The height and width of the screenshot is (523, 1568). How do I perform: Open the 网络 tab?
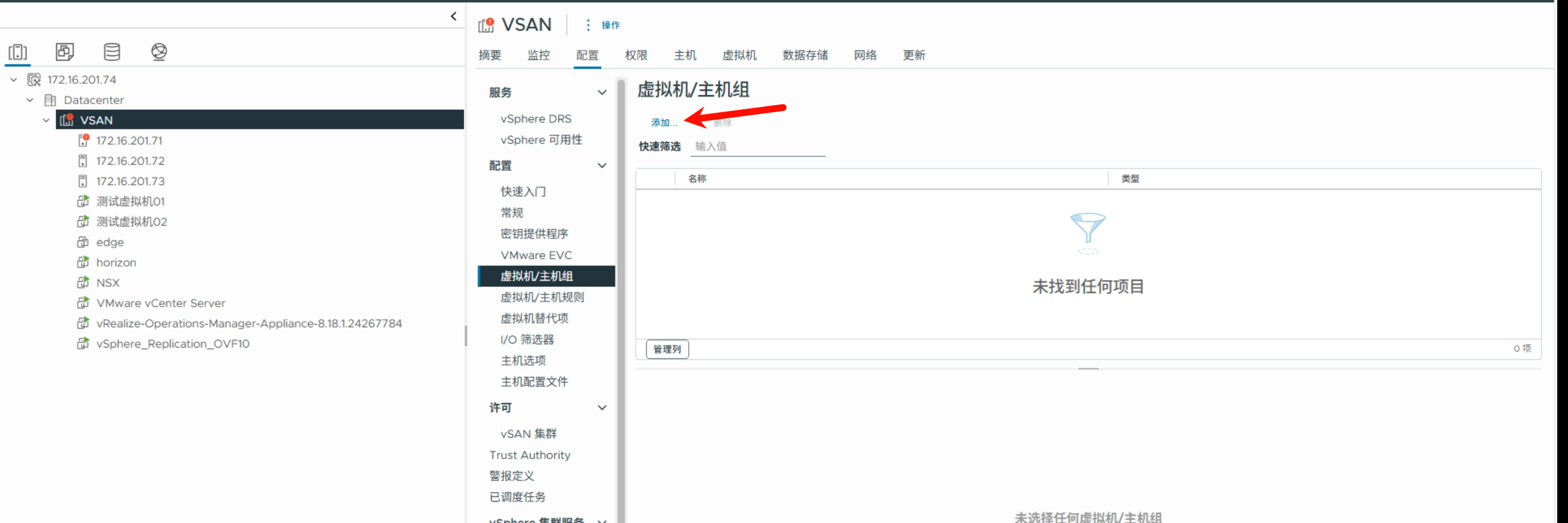(x=865, y=55)
